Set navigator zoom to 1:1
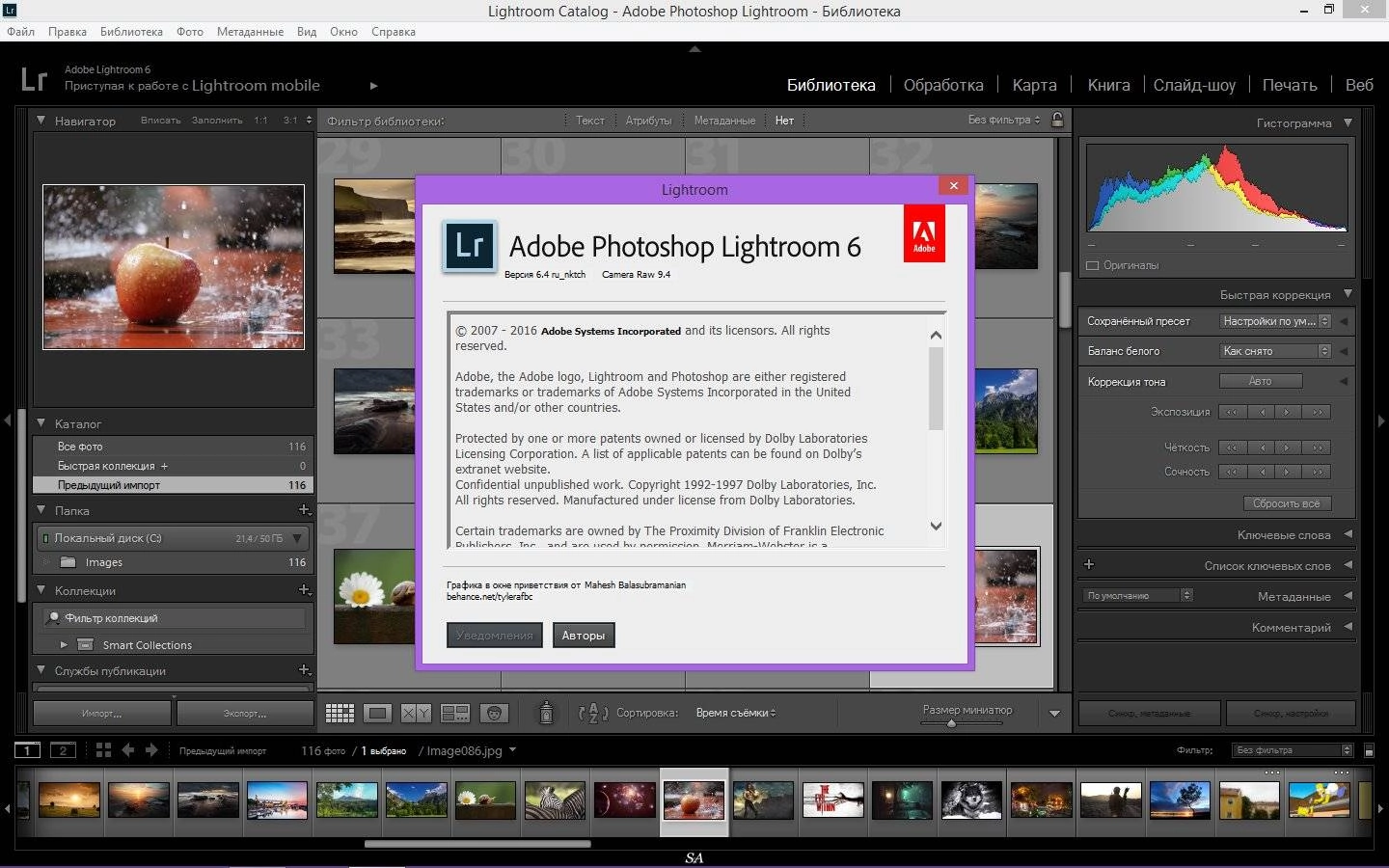This screenshot has height=868, width=1389. pos(260,121)
